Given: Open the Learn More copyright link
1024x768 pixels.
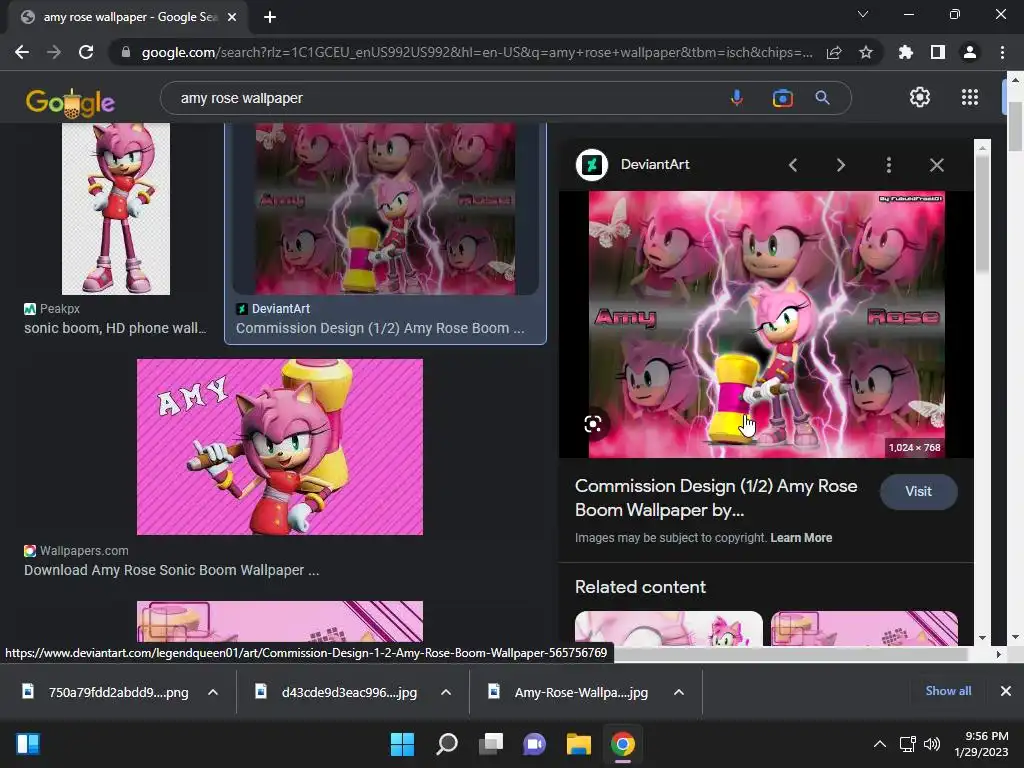Looking at the screenshot, I should [x=801, y=537].
